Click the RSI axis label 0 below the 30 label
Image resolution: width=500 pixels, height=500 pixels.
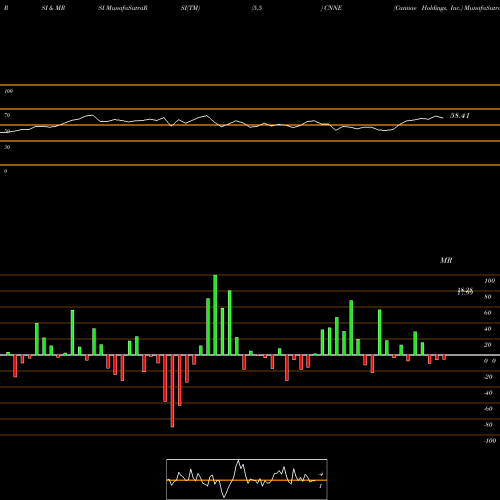[x=5, y=171]
